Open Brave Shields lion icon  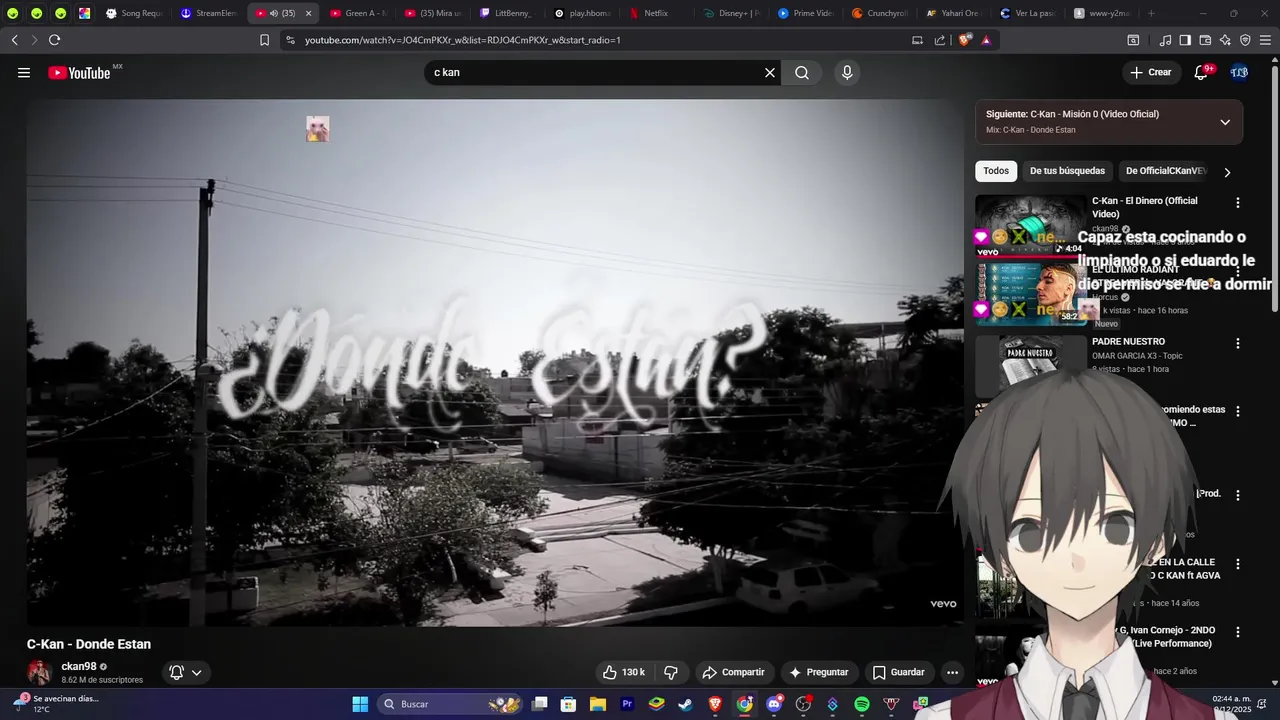(x=964, y=40)
